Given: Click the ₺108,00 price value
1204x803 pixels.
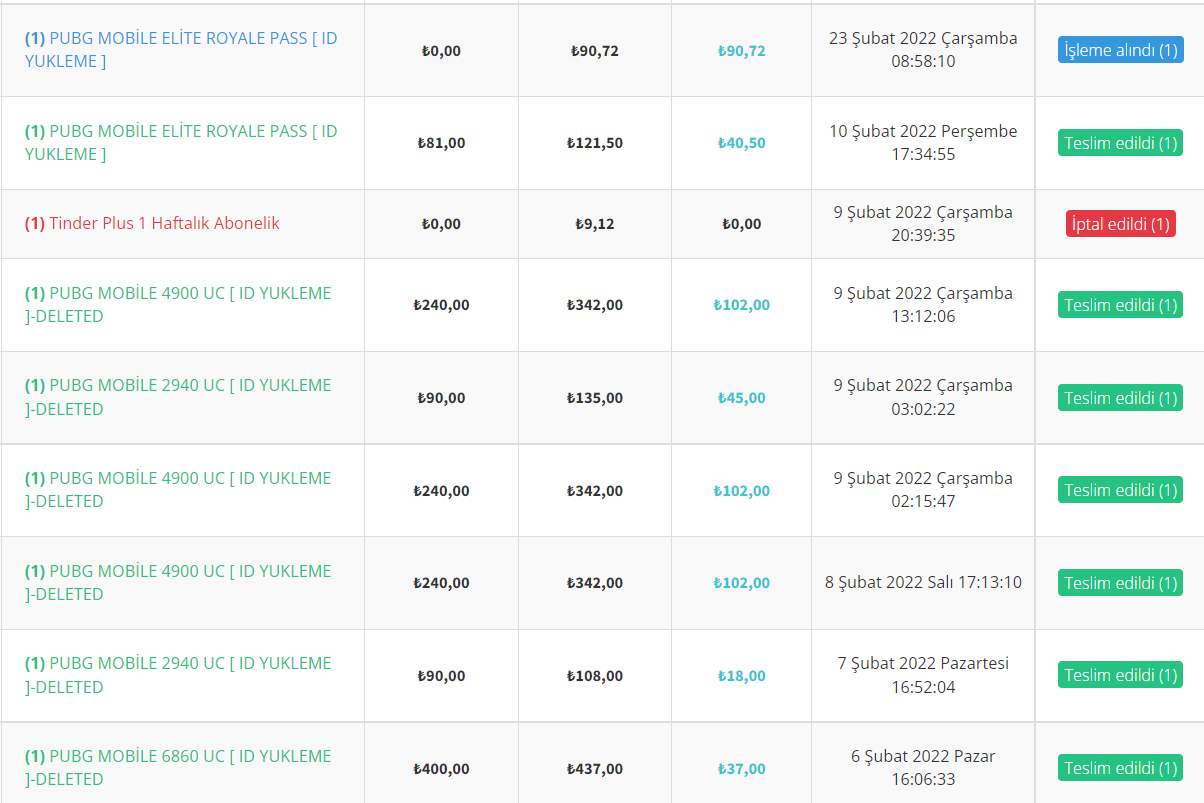Looking at the screenshot, I should click(x=595, y=676).
